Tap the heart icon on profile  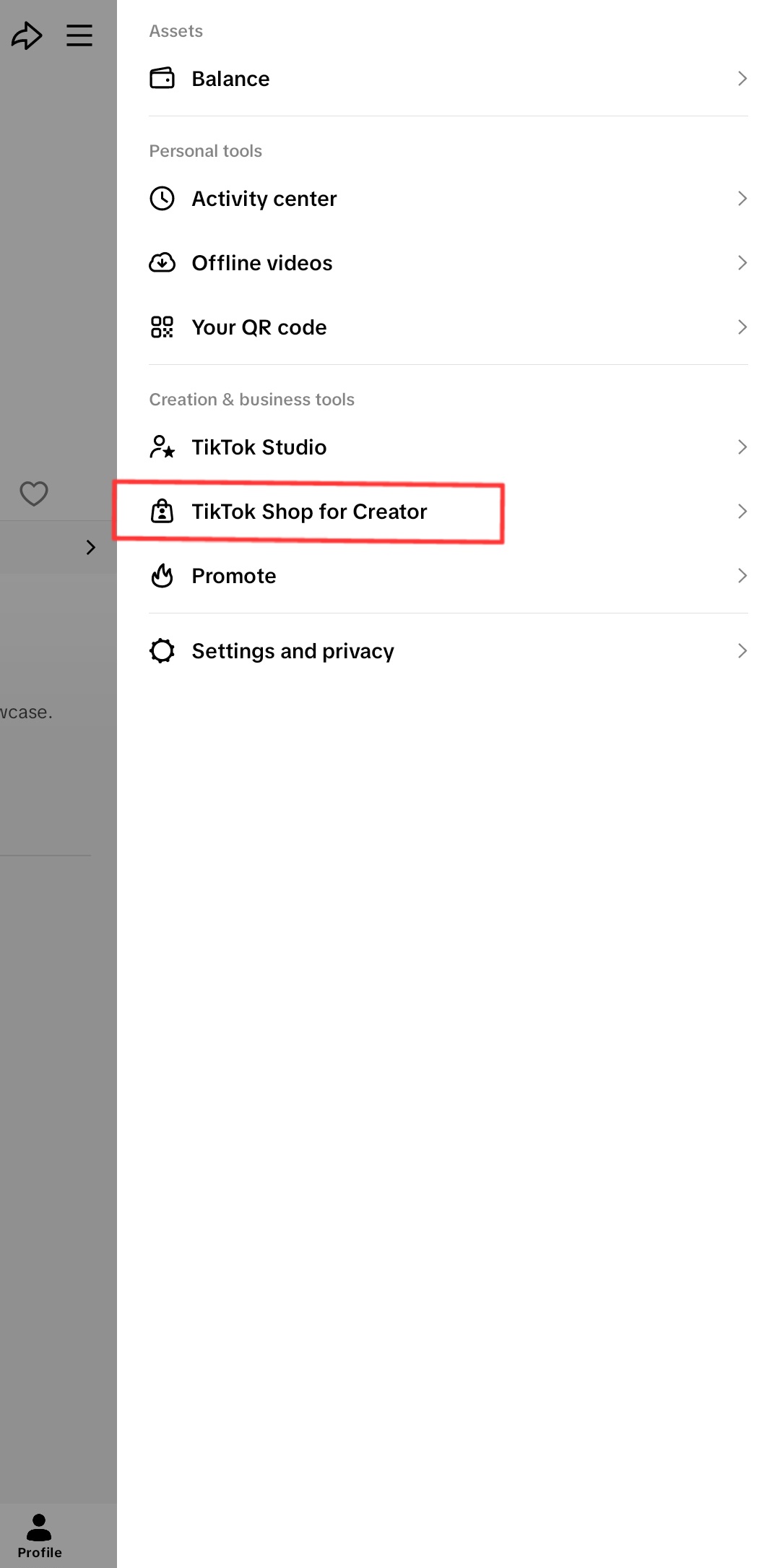pos(34,494)
